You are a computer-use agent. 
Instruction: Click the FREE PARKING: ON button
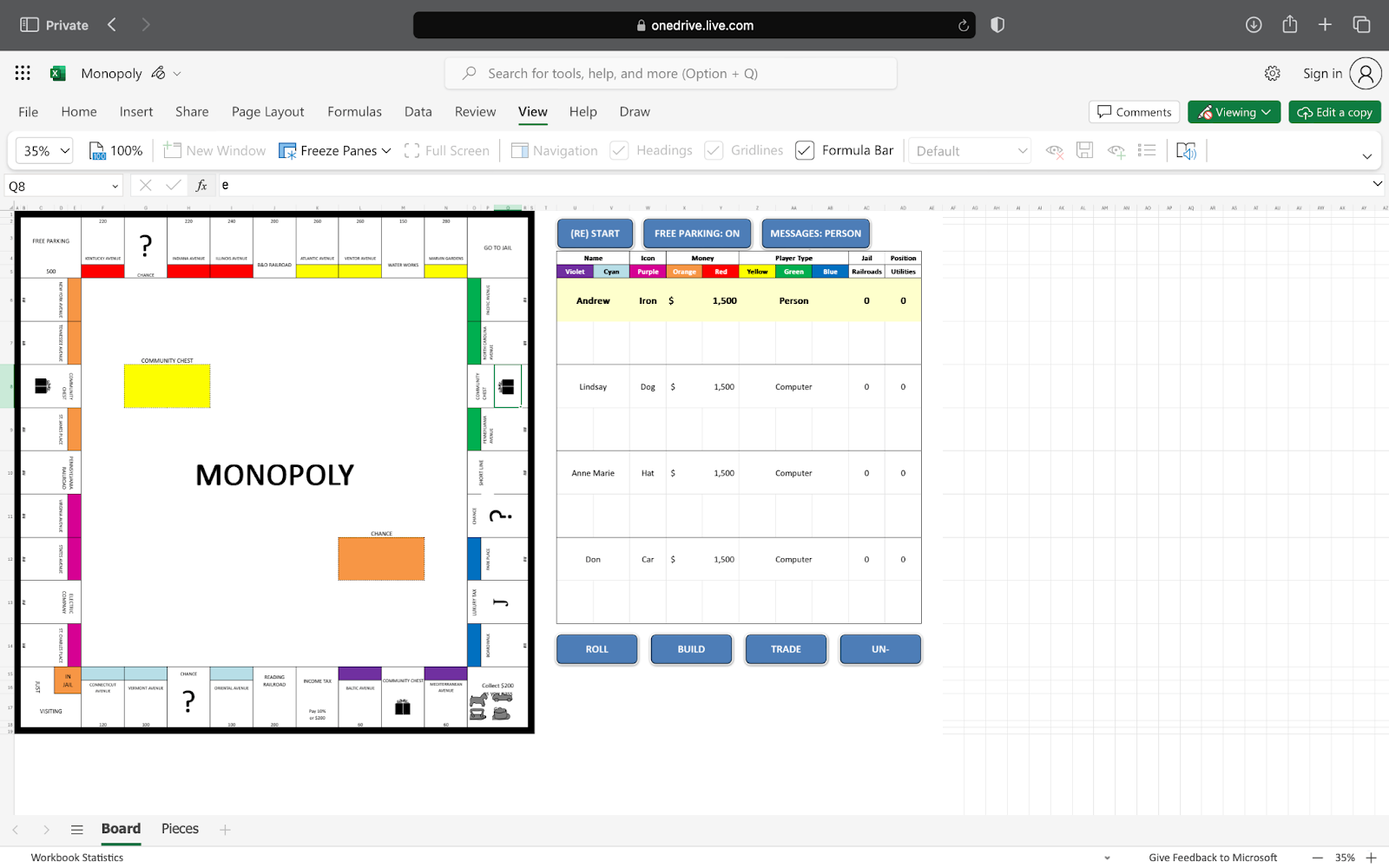click(x=696, y=233)
